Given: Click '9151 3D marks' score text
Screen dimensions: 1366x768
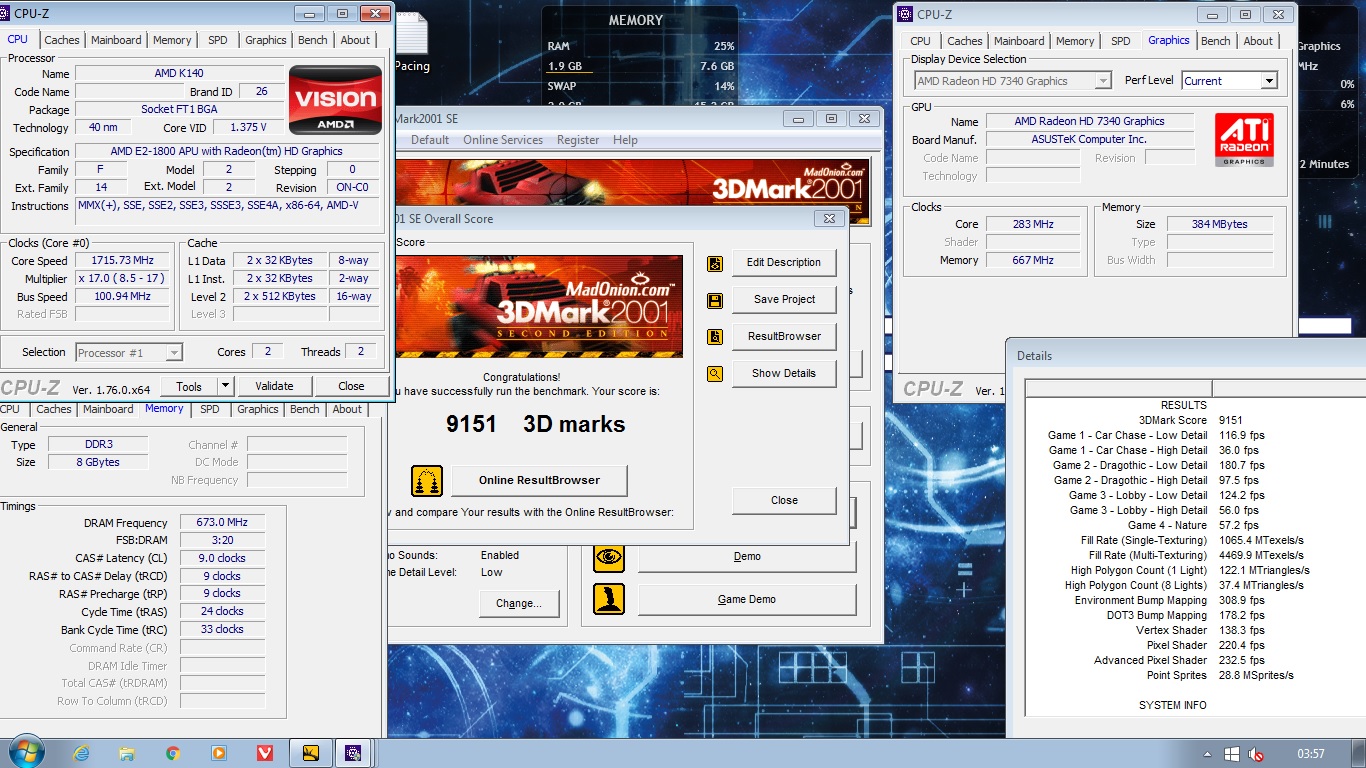Looking at the screenshot, I should [535, 424].
